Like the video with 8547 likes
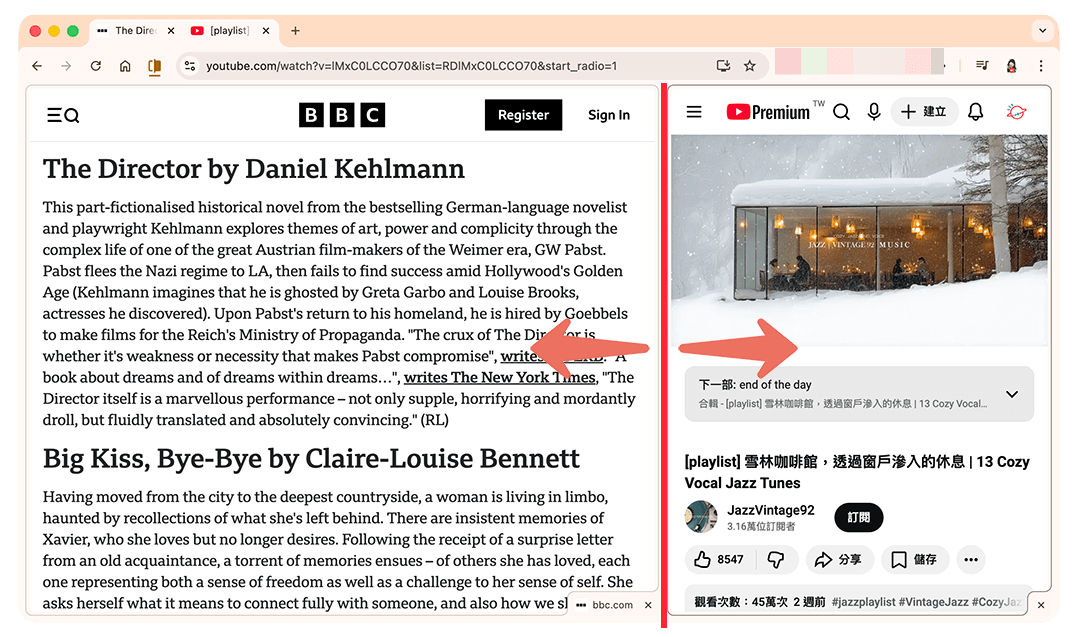Image resolution: width=1080 pixels, height=637 pixels. 718,559
